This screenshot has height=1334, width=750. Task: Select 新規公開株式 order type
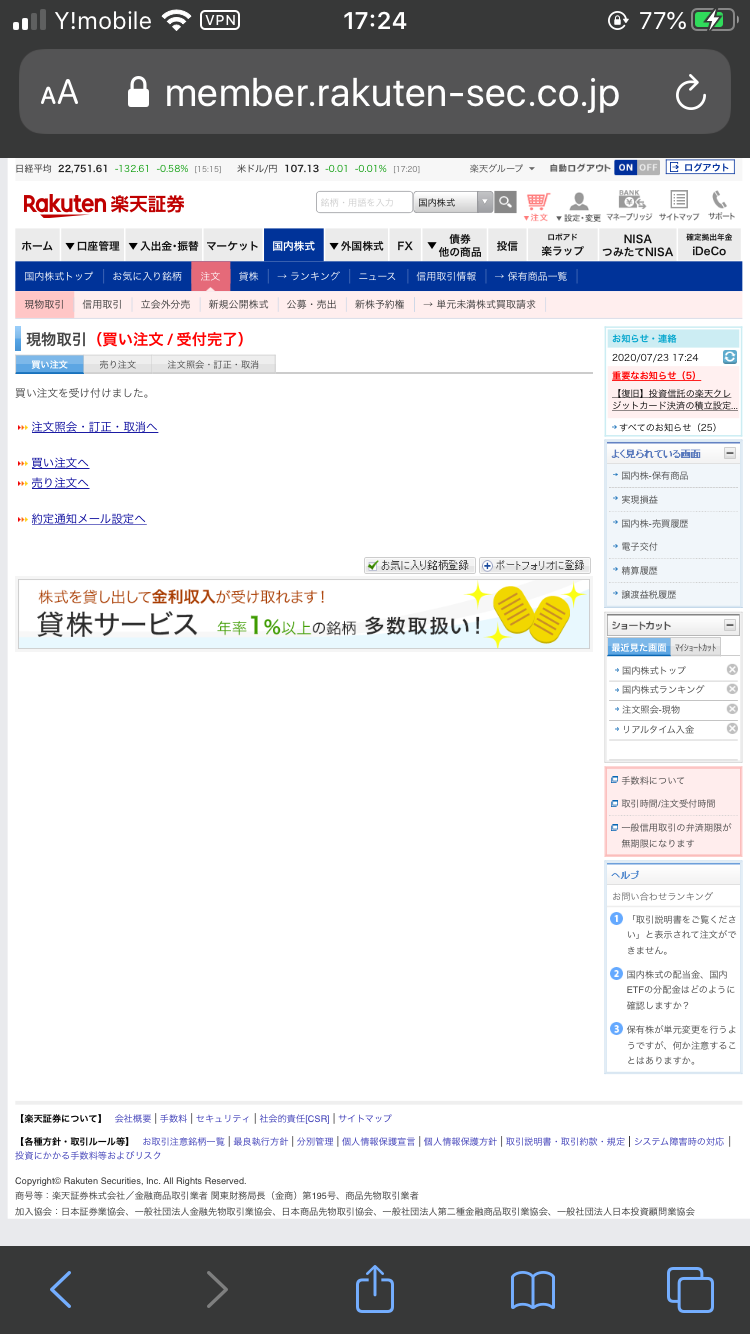238,304
